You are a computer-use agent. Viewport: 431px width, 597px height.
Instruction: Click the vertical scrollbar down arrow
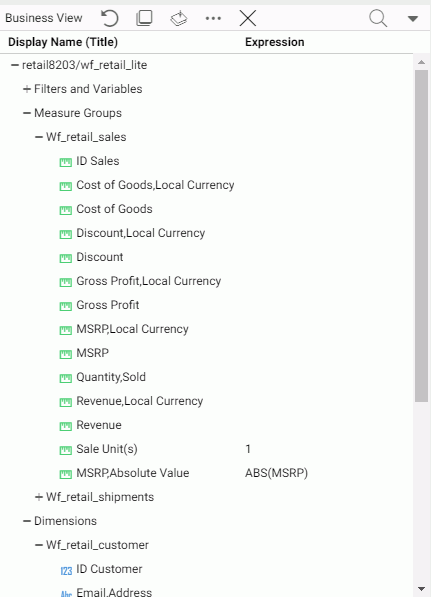tap(421, 589)
